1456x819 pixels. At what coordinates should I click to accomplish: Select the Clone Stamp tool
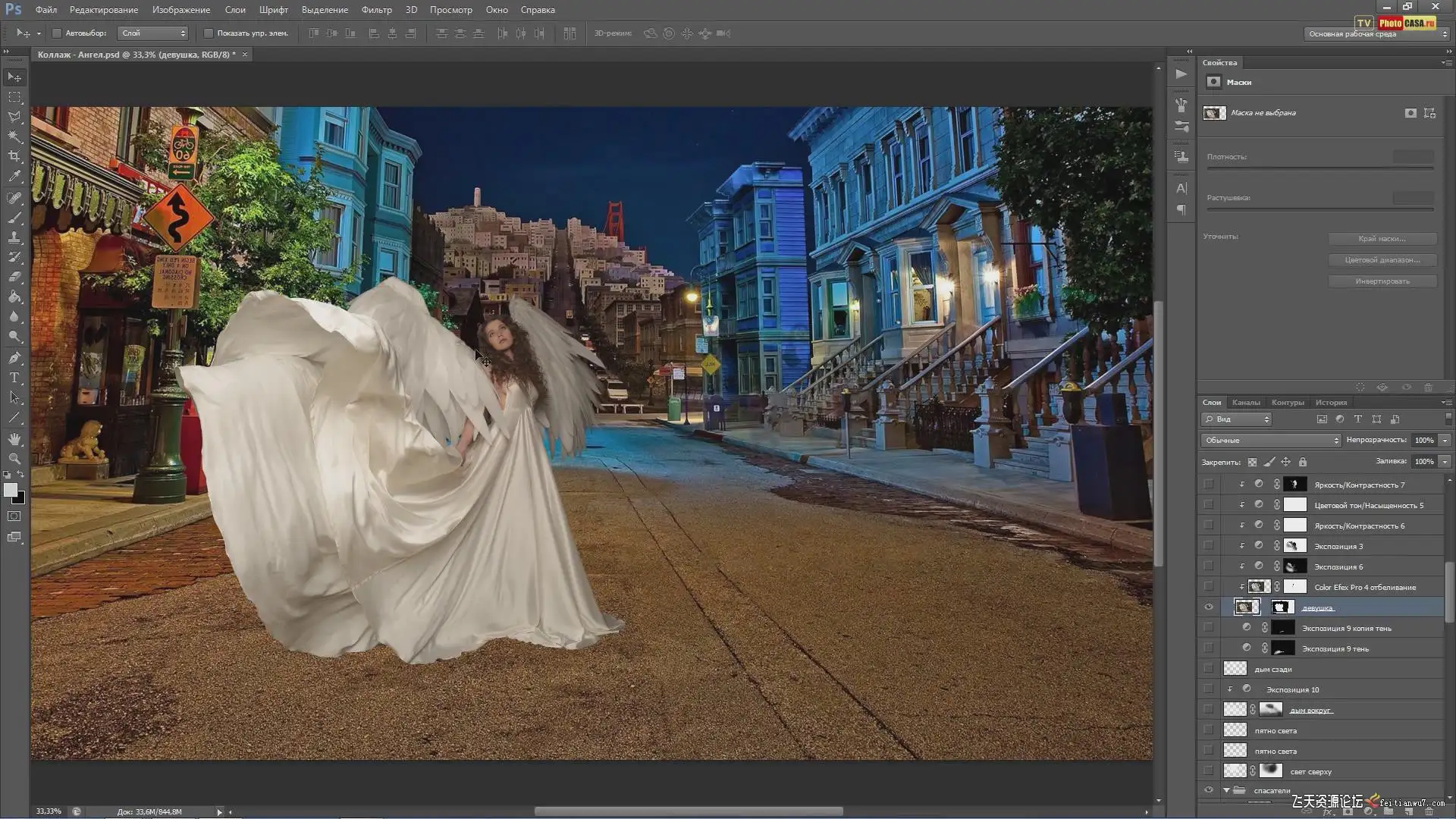14,237
